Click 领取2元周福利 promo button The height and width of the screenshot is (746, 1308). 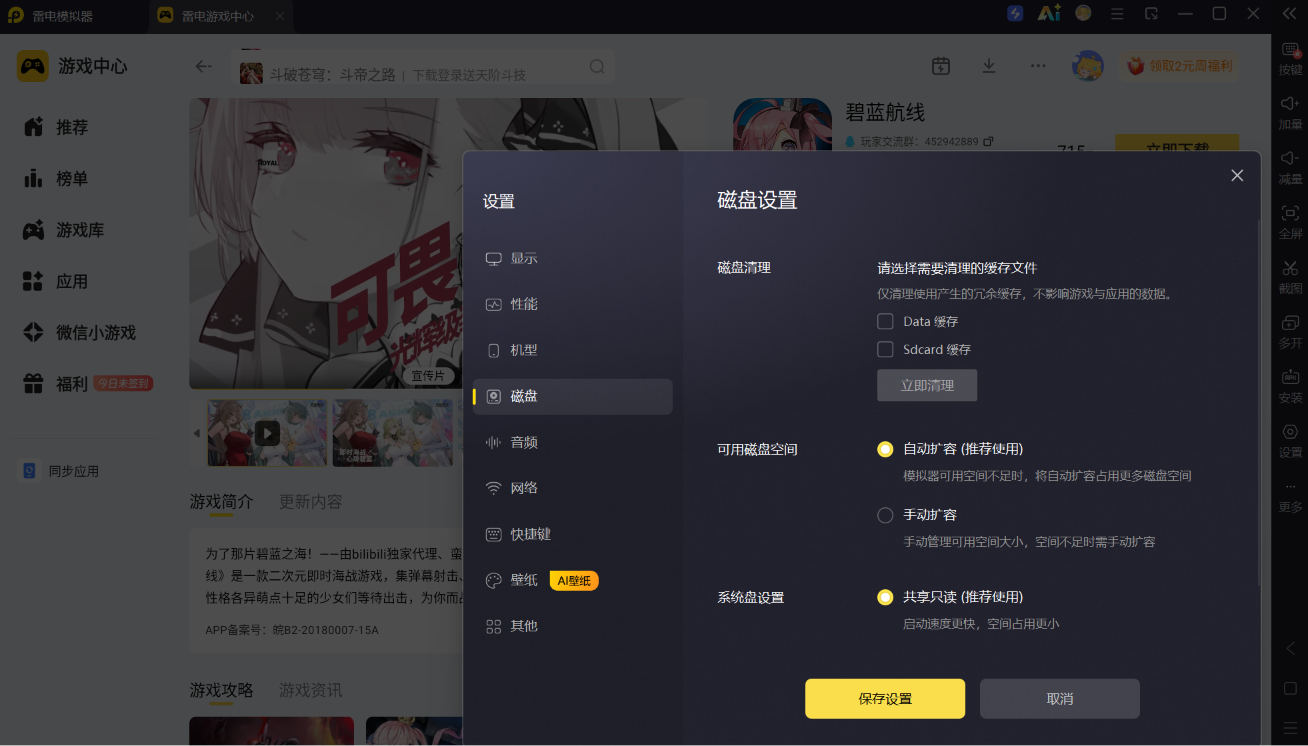(1180, 66)
